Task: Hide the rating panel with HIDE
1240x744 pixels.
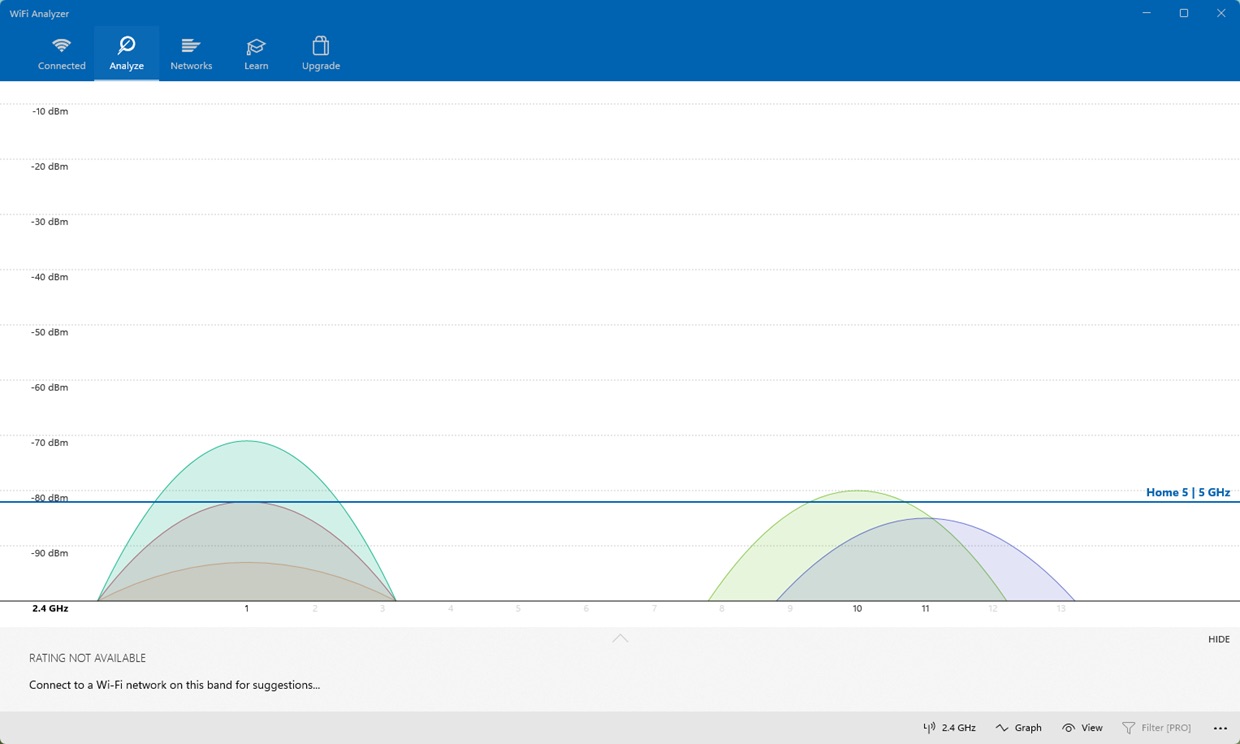Action: (1218, 639)
